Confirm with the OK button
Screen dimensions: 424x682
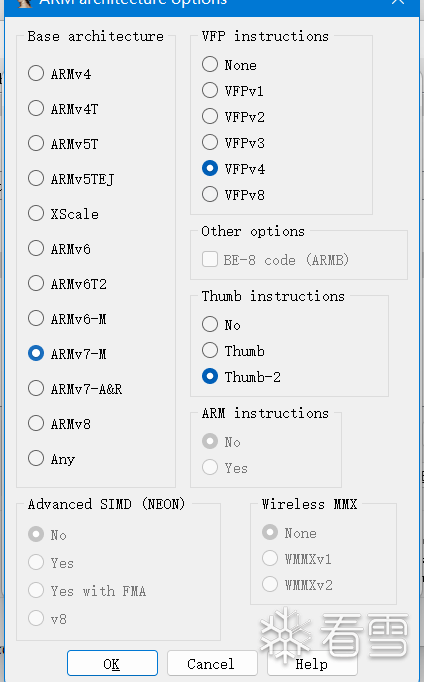pyautogui.click(x=112, y=663)
